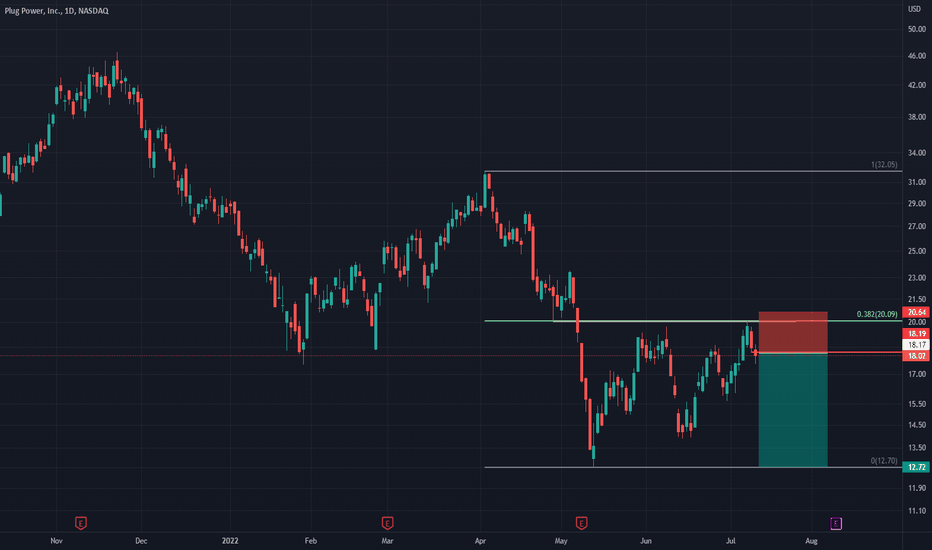Click the Feb label on time axis

(310, 540)
